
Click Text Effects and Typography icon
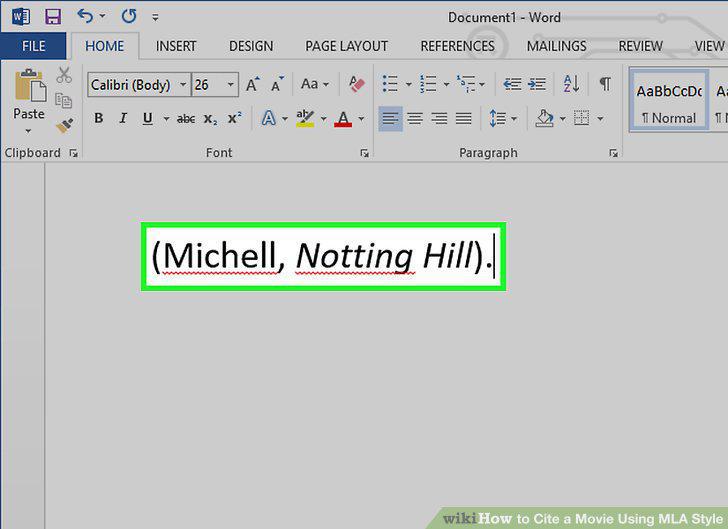[268, 118]
